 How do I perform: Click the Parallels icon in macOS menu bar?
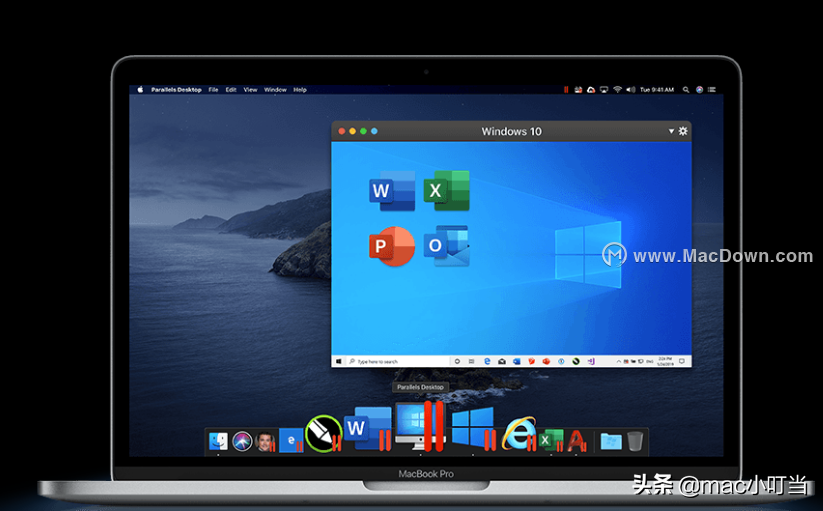566,90
